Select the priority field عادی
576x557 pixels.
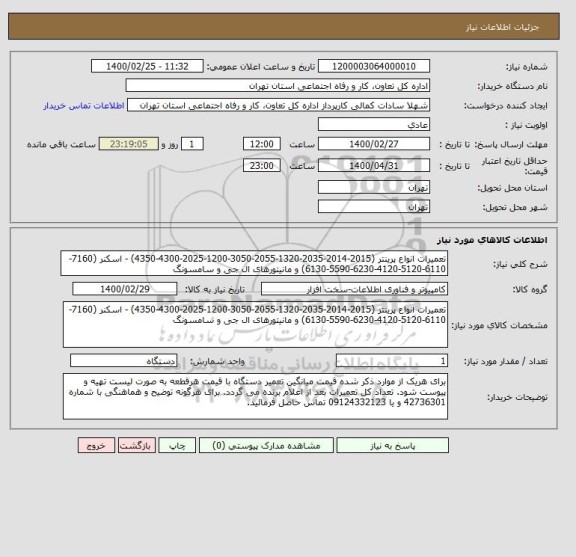point(374,125)
